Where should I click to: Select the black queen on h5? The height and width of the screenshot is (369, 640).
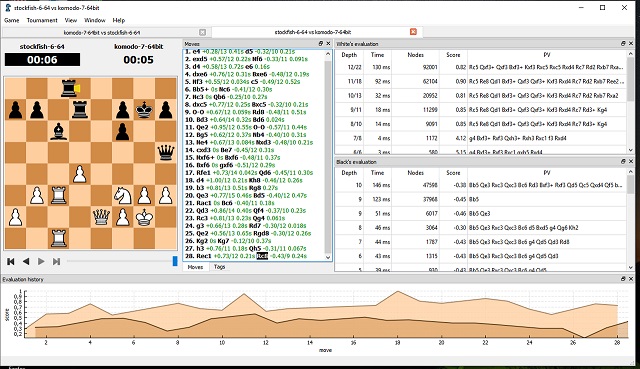point(165,153)
